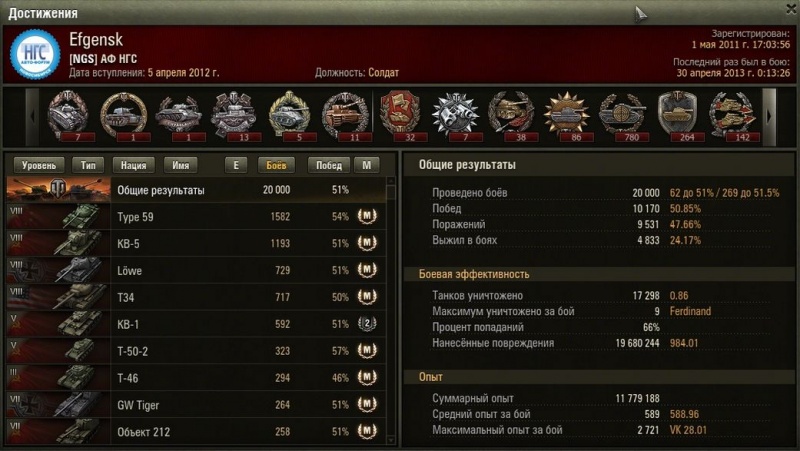Select the Общие результаты row

click(x=196, y=190)
